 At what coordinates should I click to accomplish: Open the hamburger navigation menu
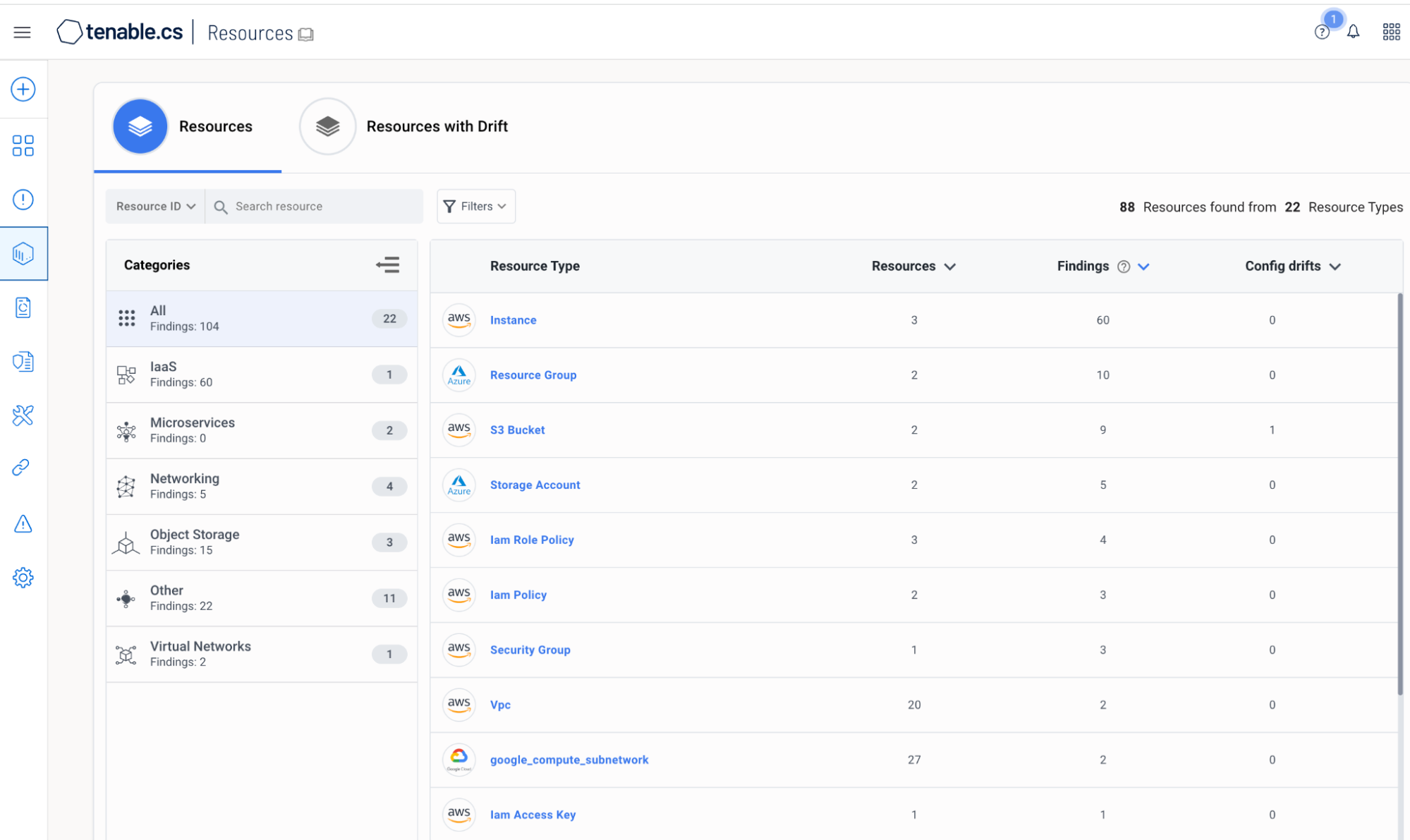pos(22,32)
